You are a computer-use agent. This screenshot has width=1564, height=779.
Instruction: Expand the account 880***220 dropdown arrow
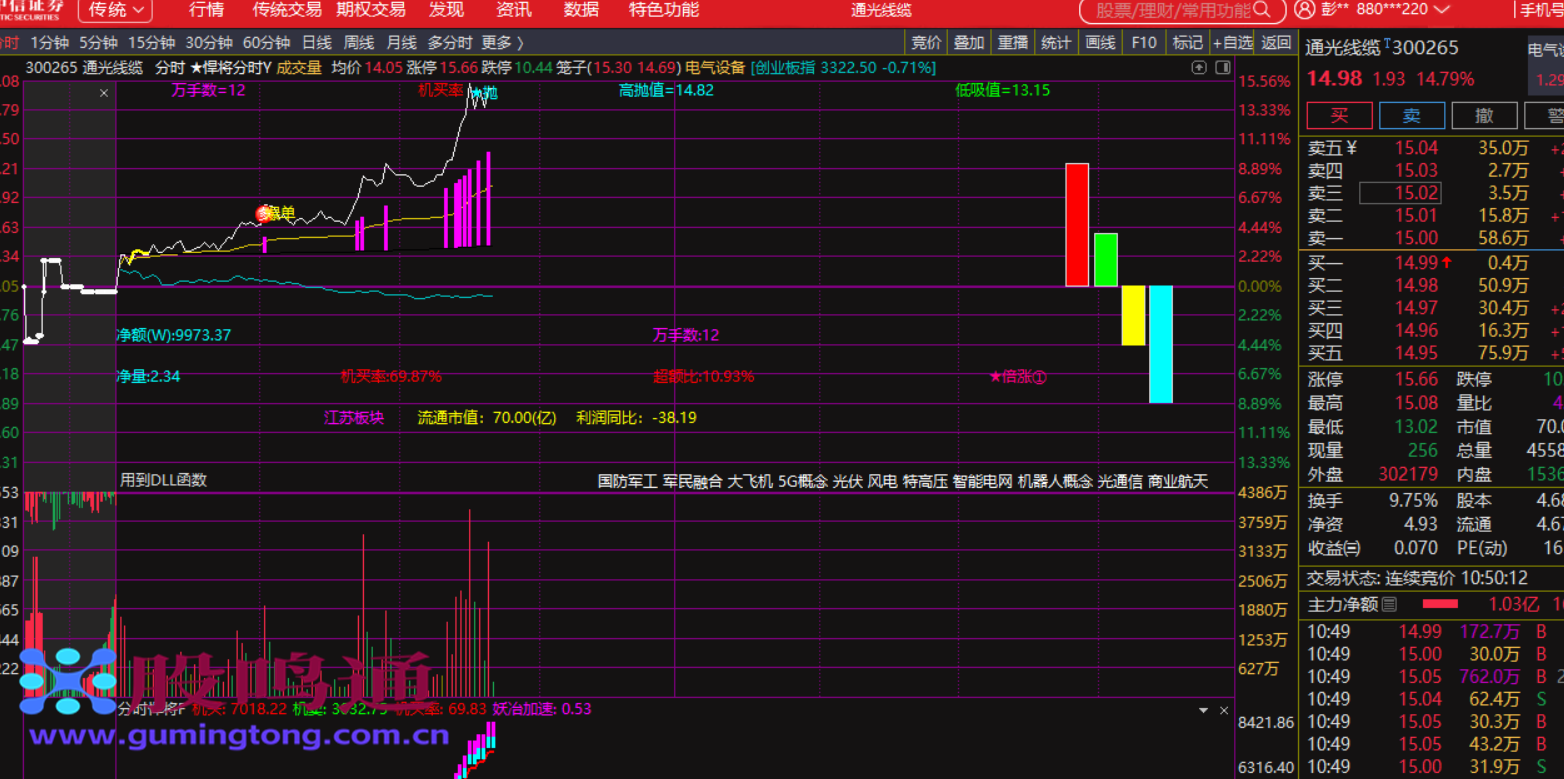1441,10
